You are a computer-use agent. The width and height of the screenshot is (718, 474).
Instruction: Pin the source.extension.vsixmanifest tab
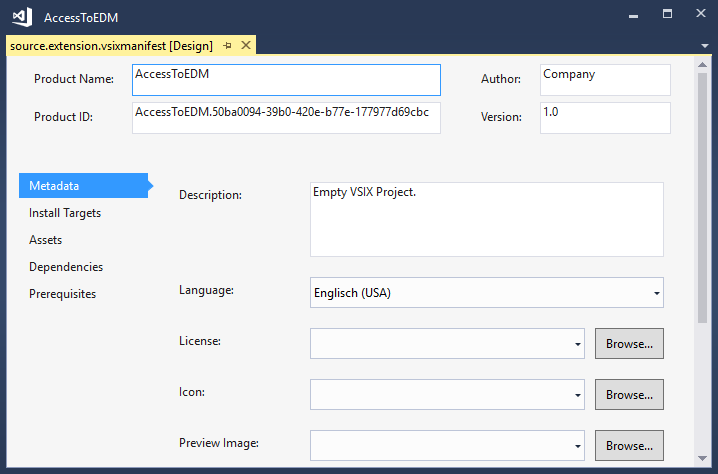(x=228, y=46)
